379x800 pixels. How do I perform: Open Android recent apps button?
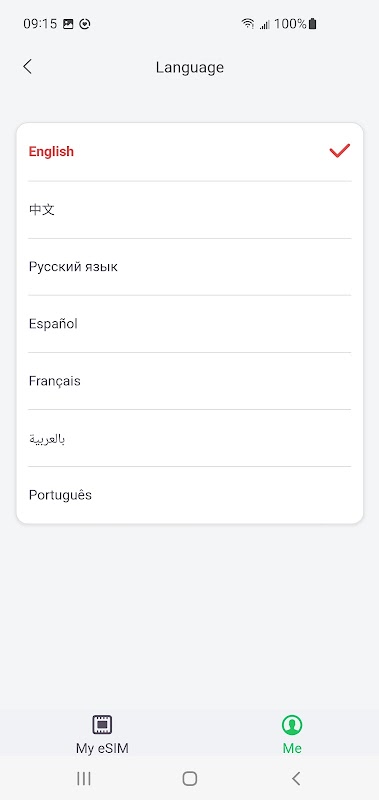pyautogui.click(x=84, y=778)
